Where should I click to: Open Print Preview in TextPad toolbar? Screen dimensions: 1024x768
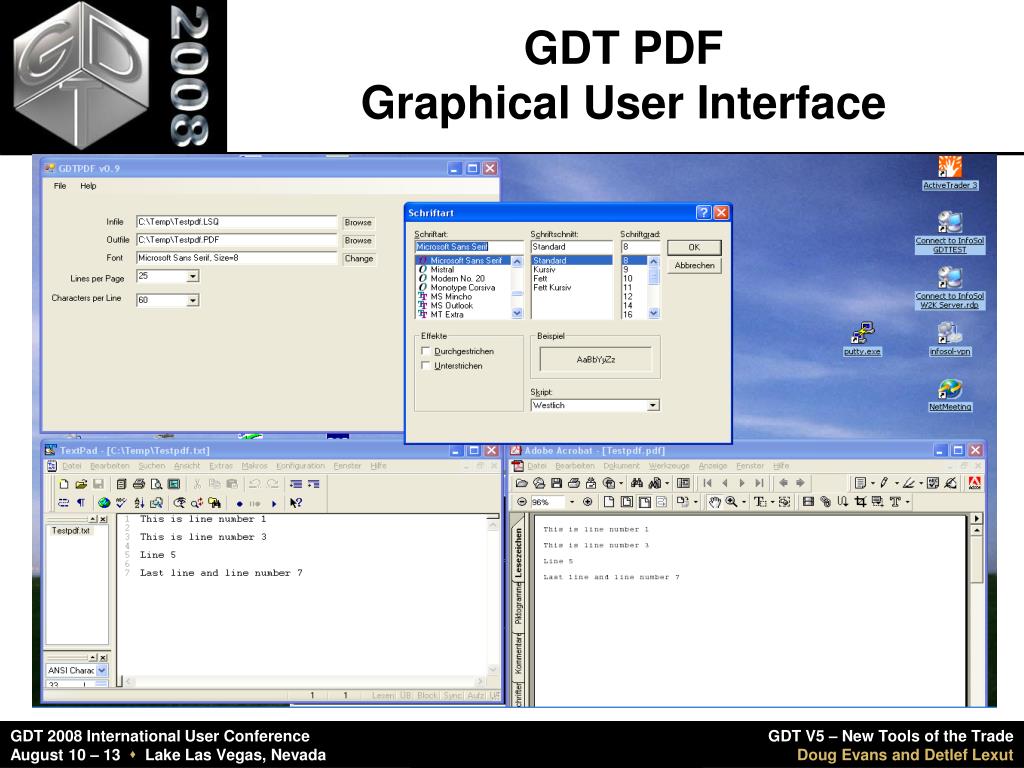tap(156, 484)
